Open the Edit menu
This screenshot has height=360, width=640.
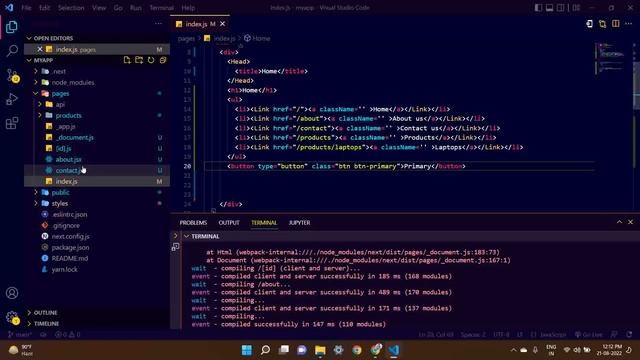(x=44, y=8)
